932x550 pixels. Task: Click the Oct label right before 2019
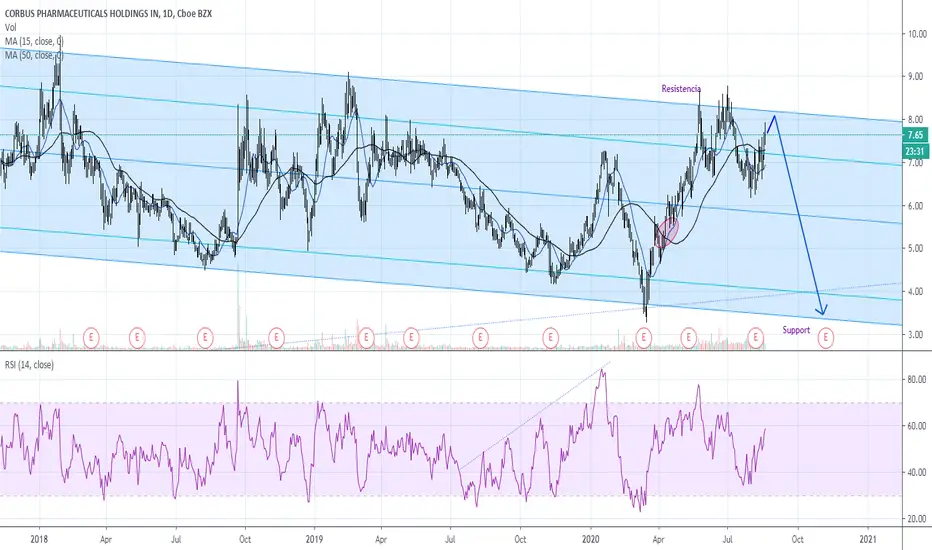245,540
